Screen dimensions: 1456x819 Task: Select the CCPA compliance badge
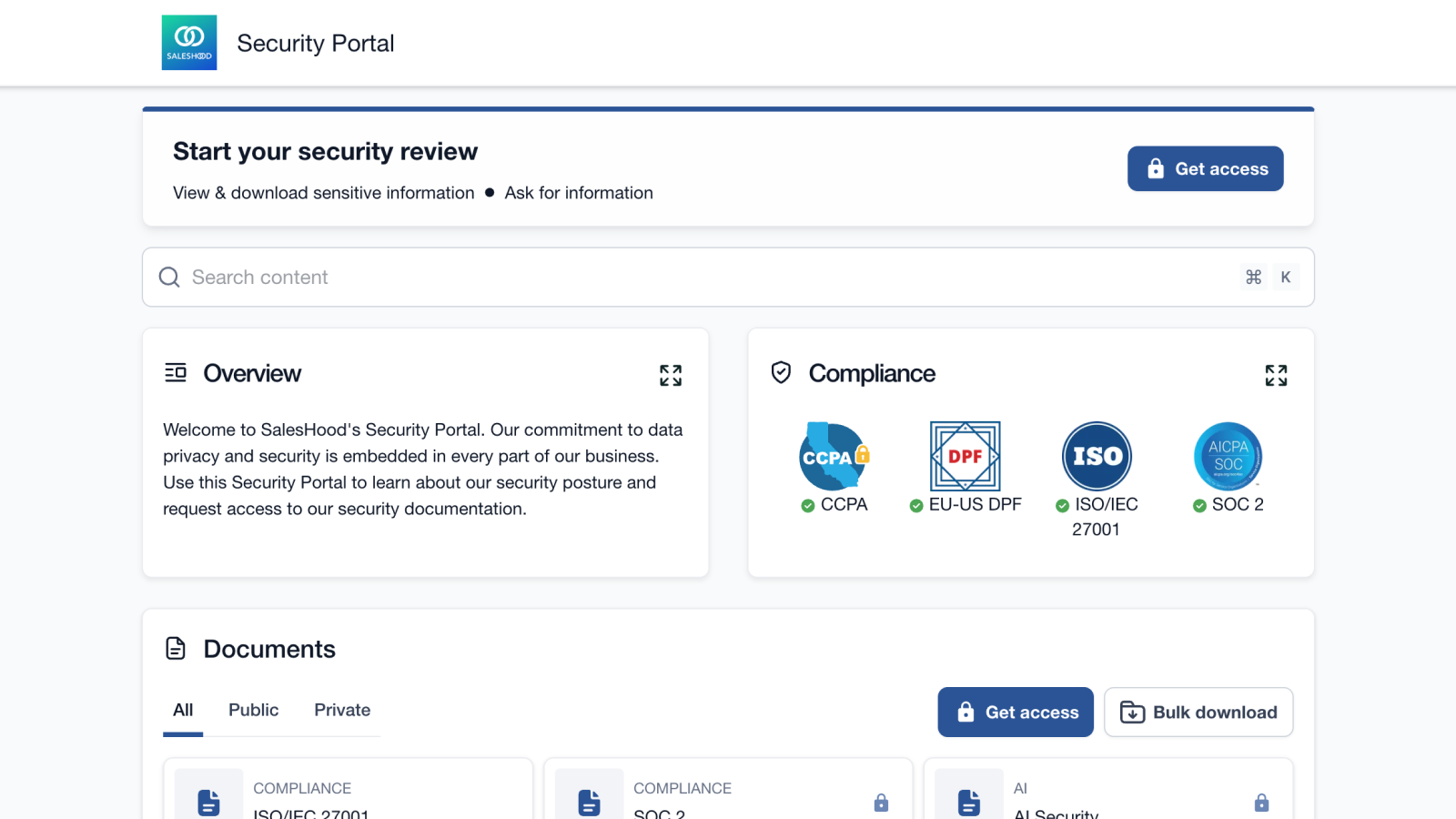(834, 456)
